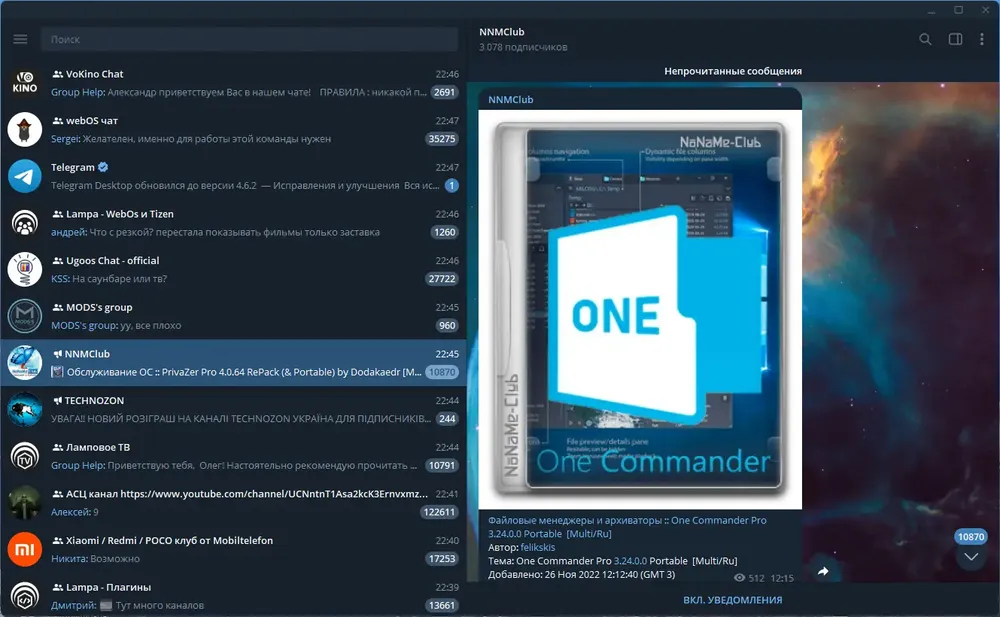The width and height of the screenshot is (1000, 617).
Task: Maximize the Telegram window
Action: pyautogui.click(x=959, y=10)
